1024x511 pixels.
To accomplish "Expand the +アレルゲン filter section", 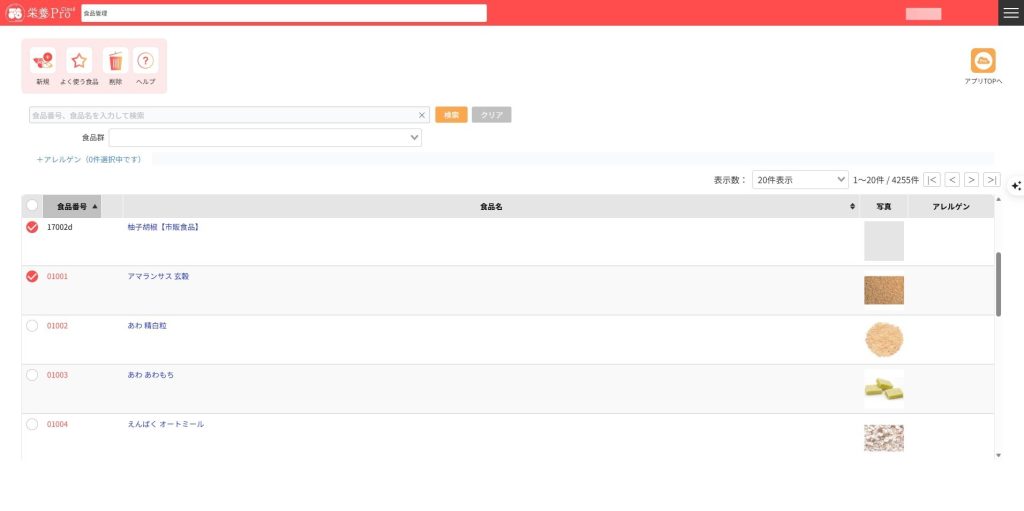I will point(89,160).
